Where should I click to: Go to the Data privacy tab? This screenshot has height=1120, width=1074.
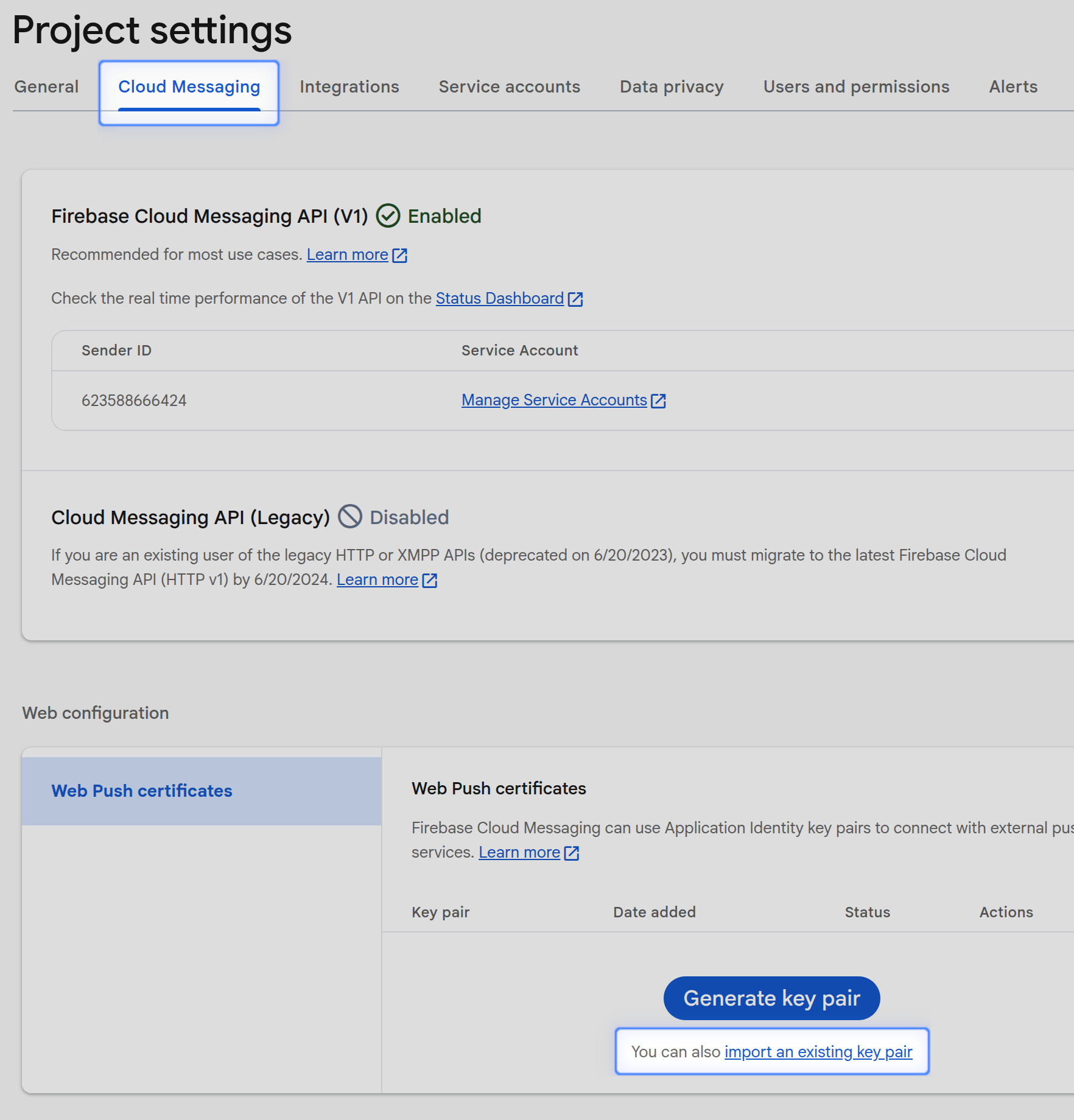[672, 86]
